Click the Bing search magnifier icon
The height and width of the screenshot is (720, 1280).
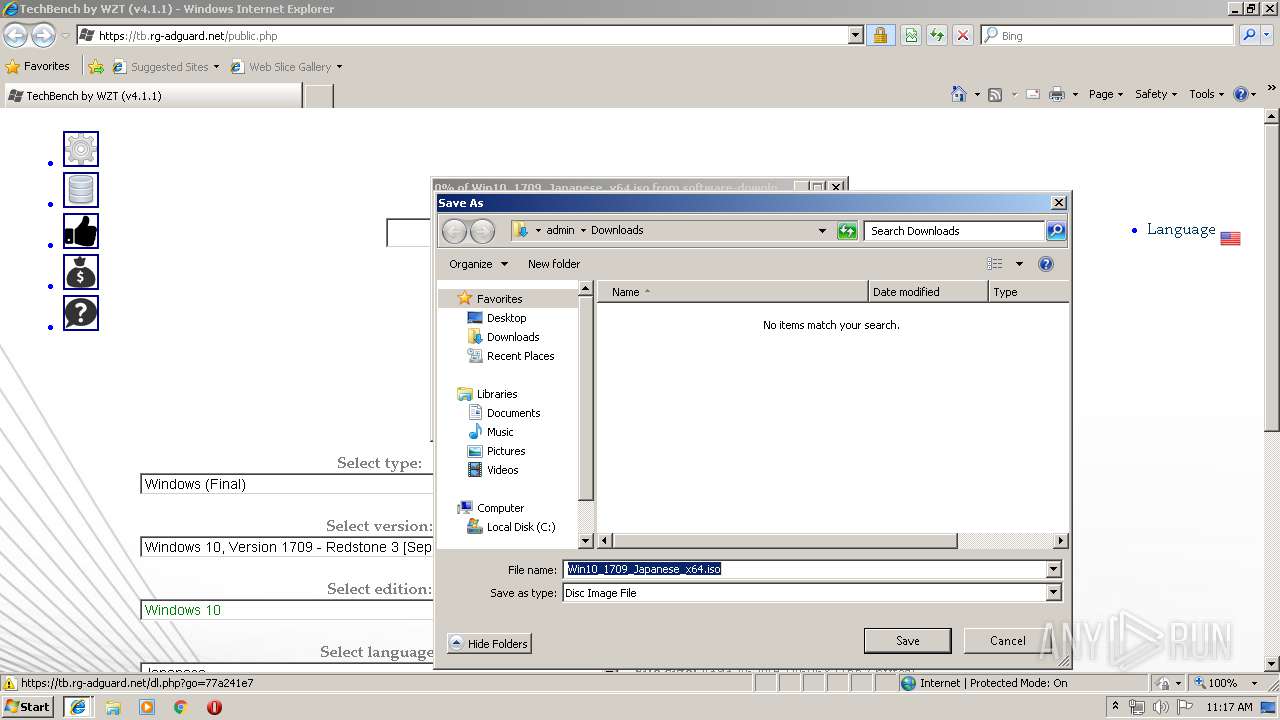1248,35
